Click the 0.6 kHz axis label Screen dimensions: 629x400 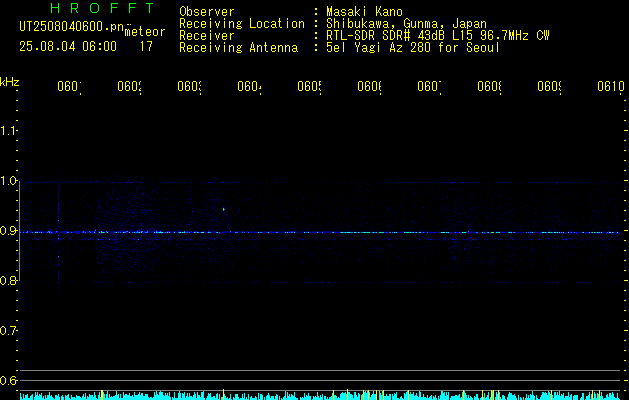coord(8,380)
